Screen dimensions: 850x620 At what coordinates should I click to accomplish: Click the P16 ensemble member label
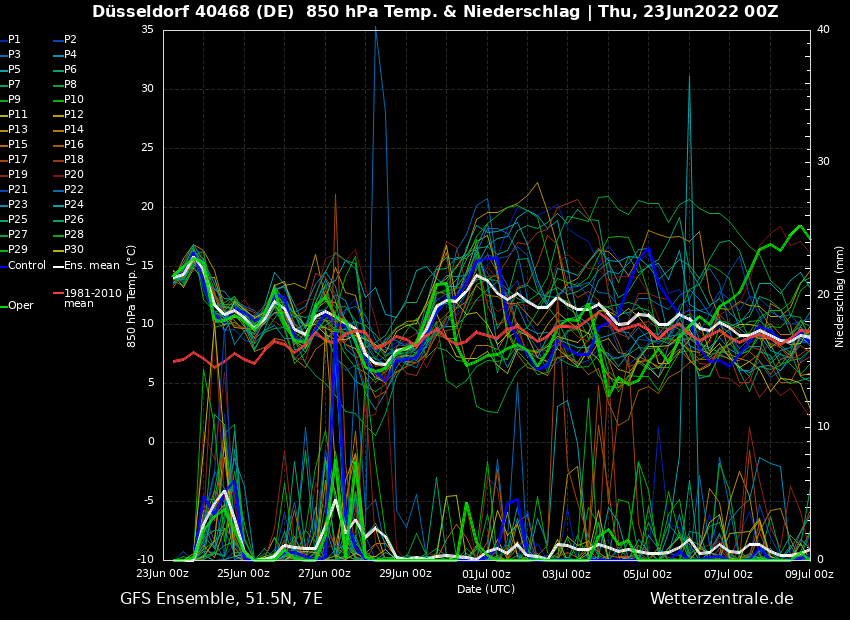click(x=74, y=145)
